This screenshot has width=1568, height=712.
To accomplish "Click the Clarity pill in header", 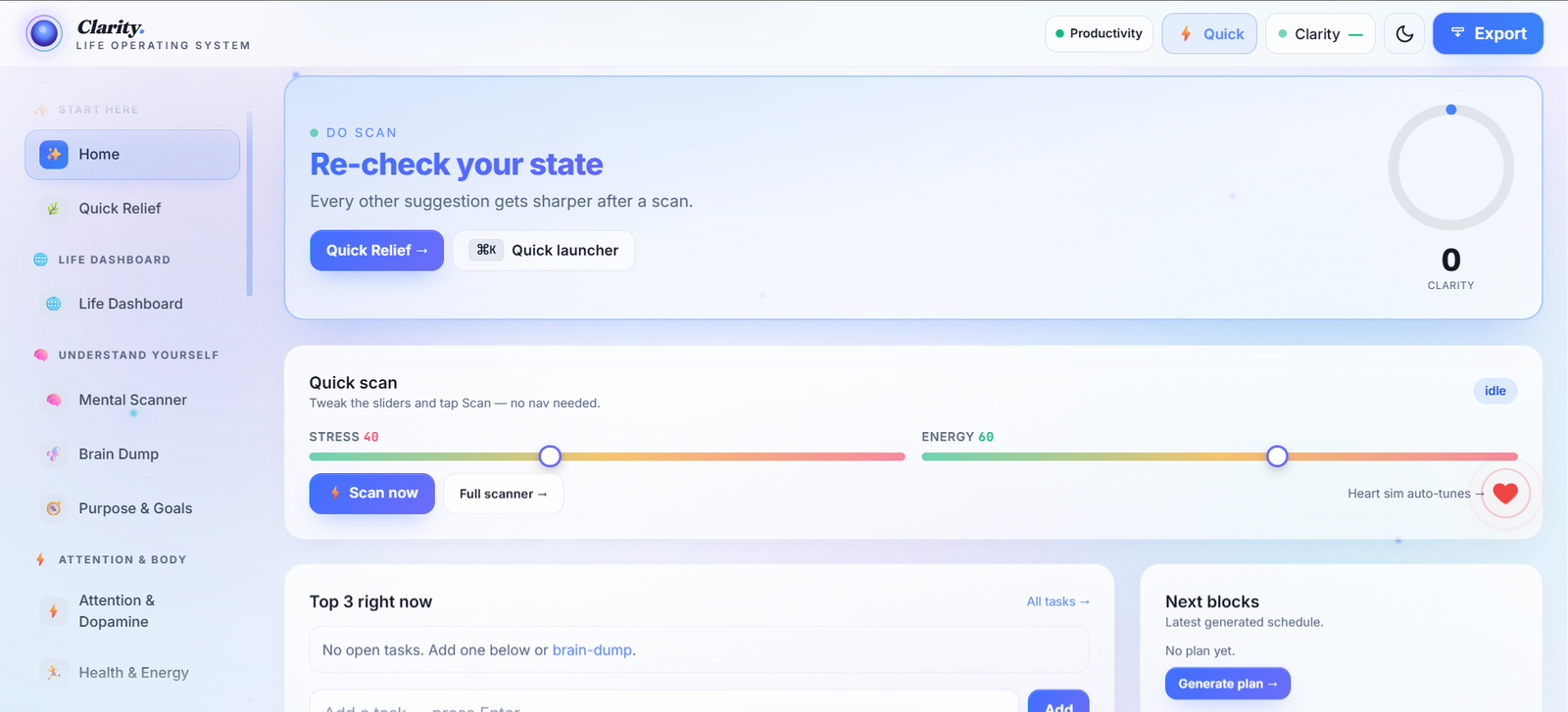I will coord(1320,34).
